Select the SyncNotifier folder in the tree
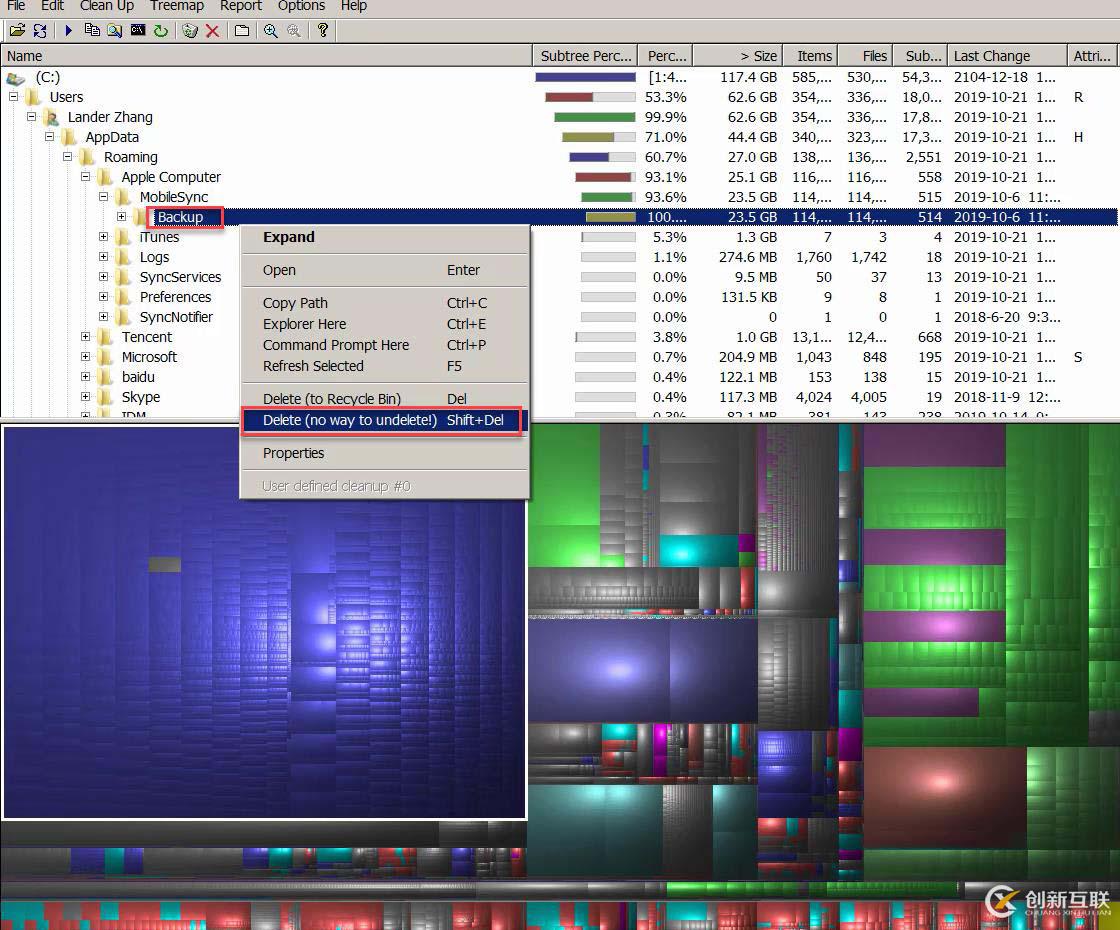Screen dimensions: 1120x930 (x=176, y=317)
